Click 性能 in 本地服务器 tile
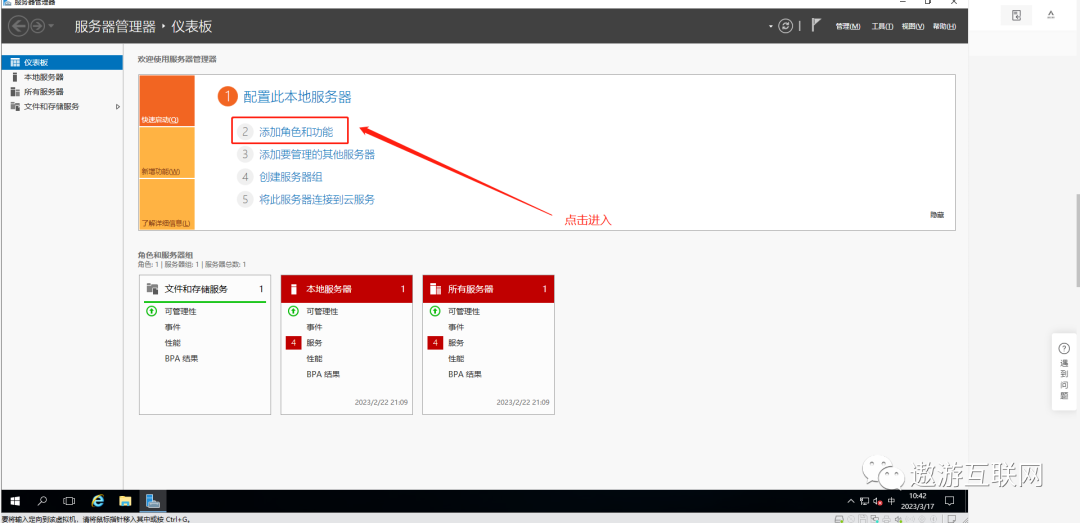Image resolution: width=1080 pixels, height=523 pixels. [x=314, y=358]
